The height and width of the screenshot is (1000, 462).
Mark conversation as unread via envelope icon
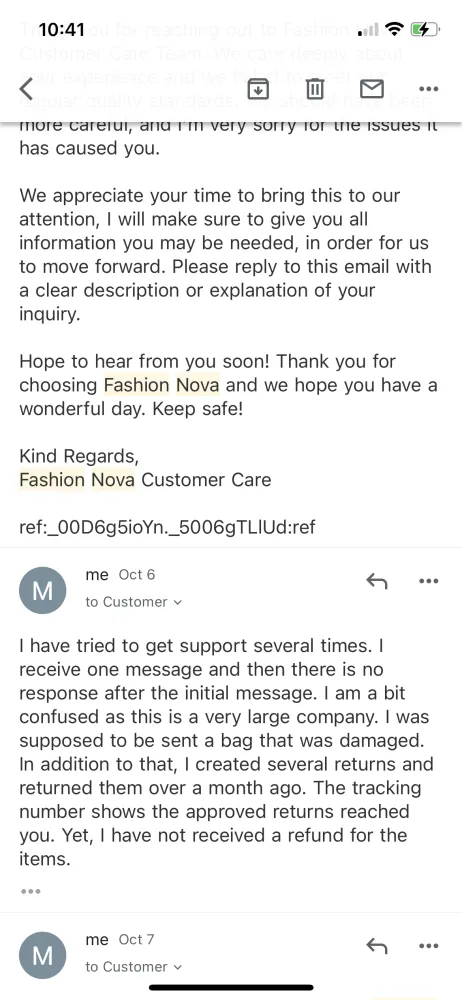coord(372,89)
